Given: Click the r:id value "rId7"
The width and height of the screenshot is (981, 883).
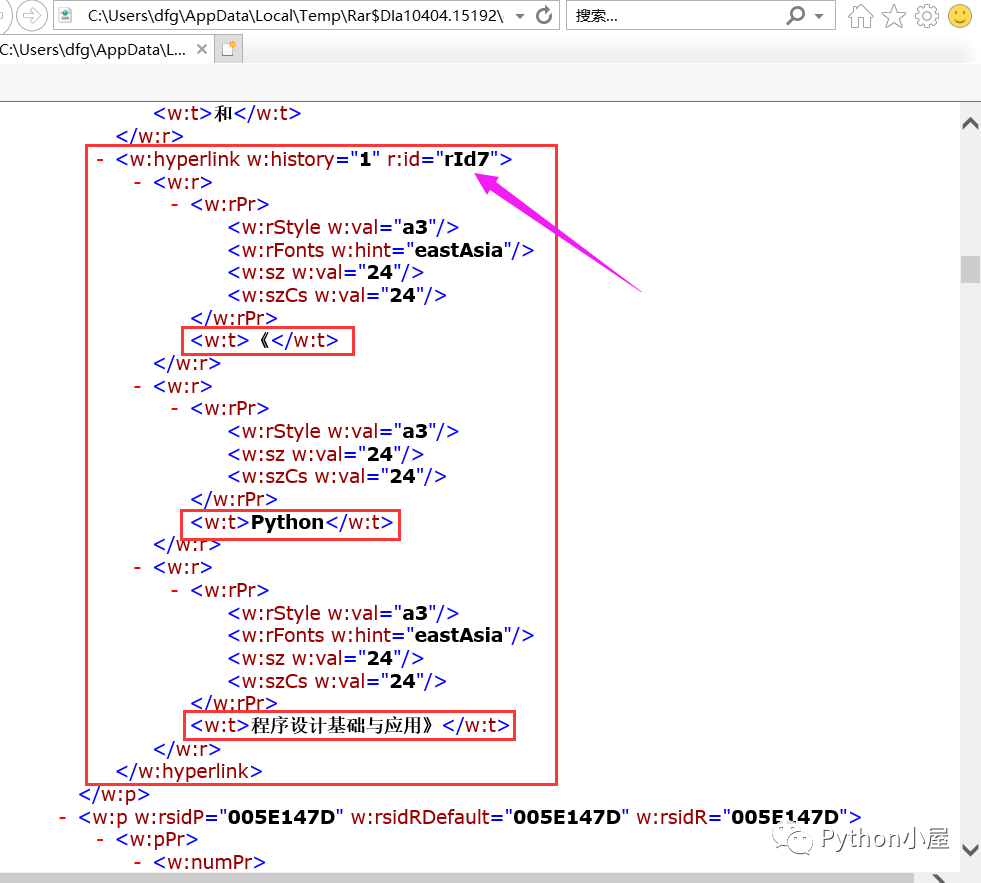Looking at the screenshot, I should click(x=467, y=160).
